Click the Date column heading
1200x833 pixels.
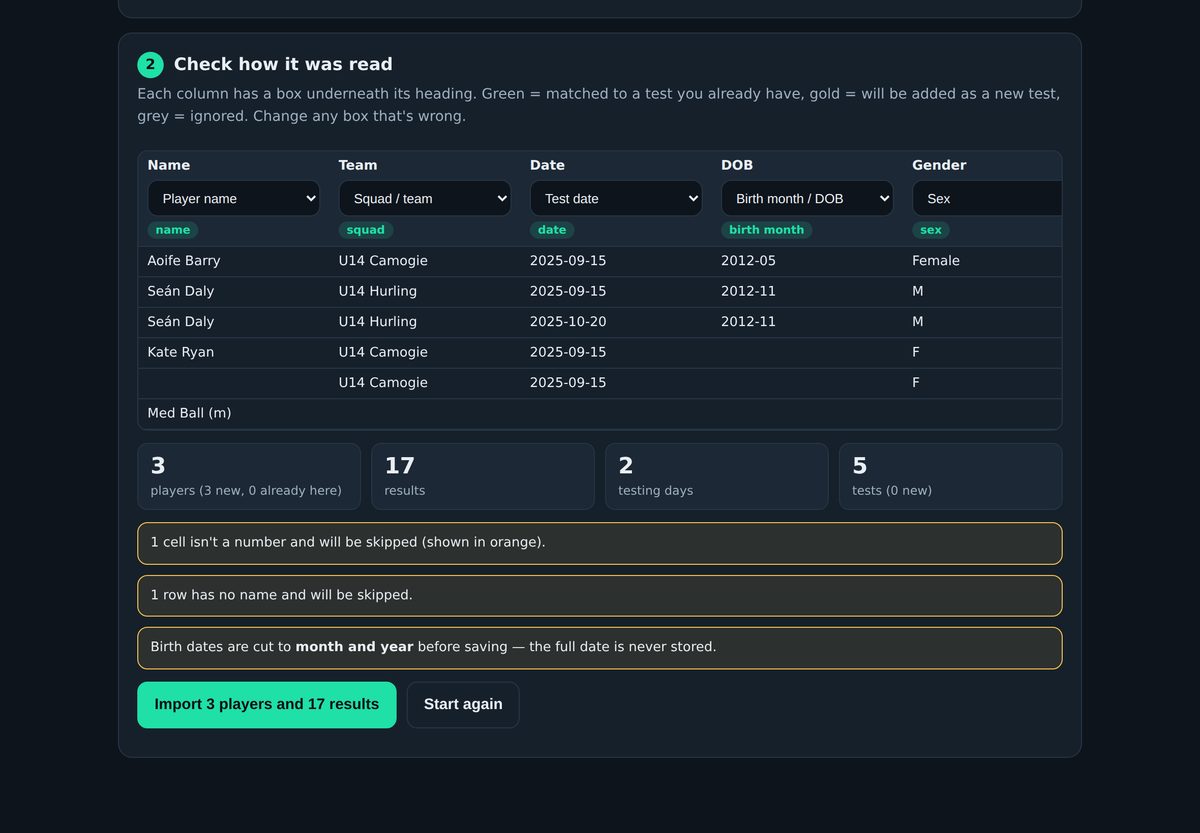click(x=547, y=165)
